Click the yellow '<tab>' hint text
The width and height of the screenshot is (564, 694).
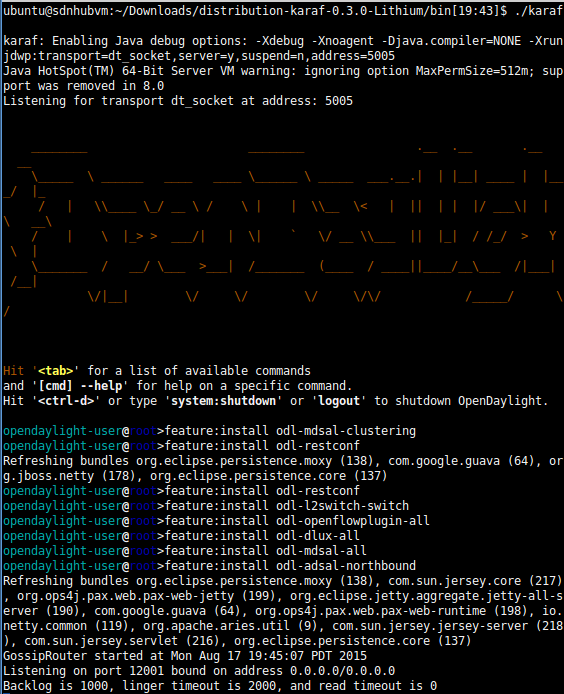coord(55,371)
